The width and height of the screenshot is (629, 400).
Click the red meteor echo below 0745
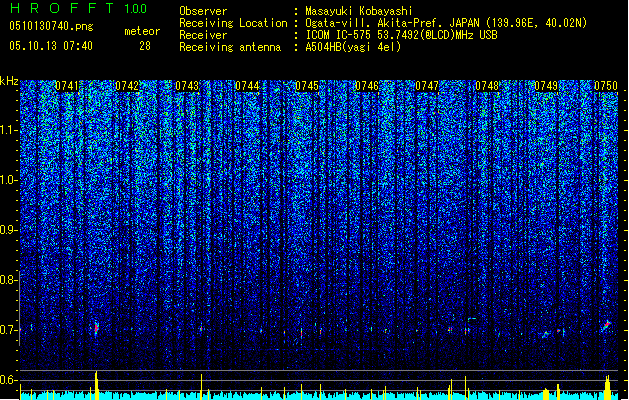click(302, 333)
